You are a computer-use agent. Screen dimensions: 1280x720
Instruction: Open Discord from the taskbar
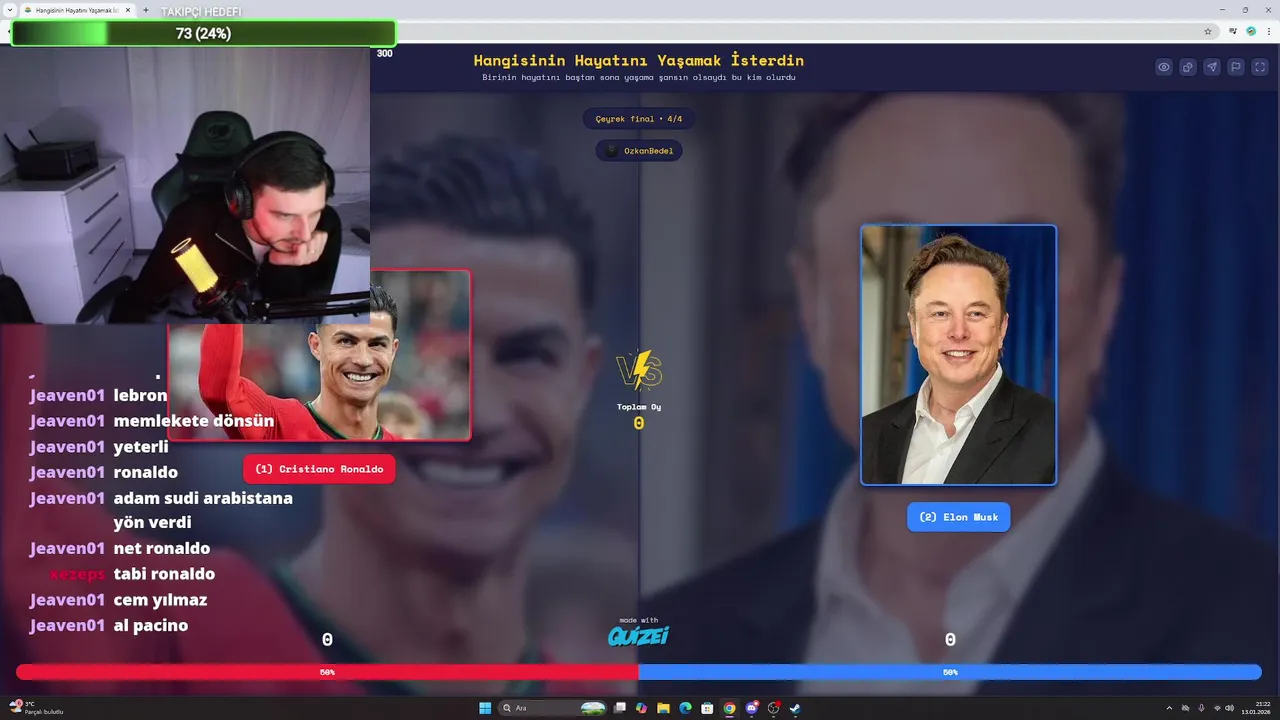coord(752,708)
